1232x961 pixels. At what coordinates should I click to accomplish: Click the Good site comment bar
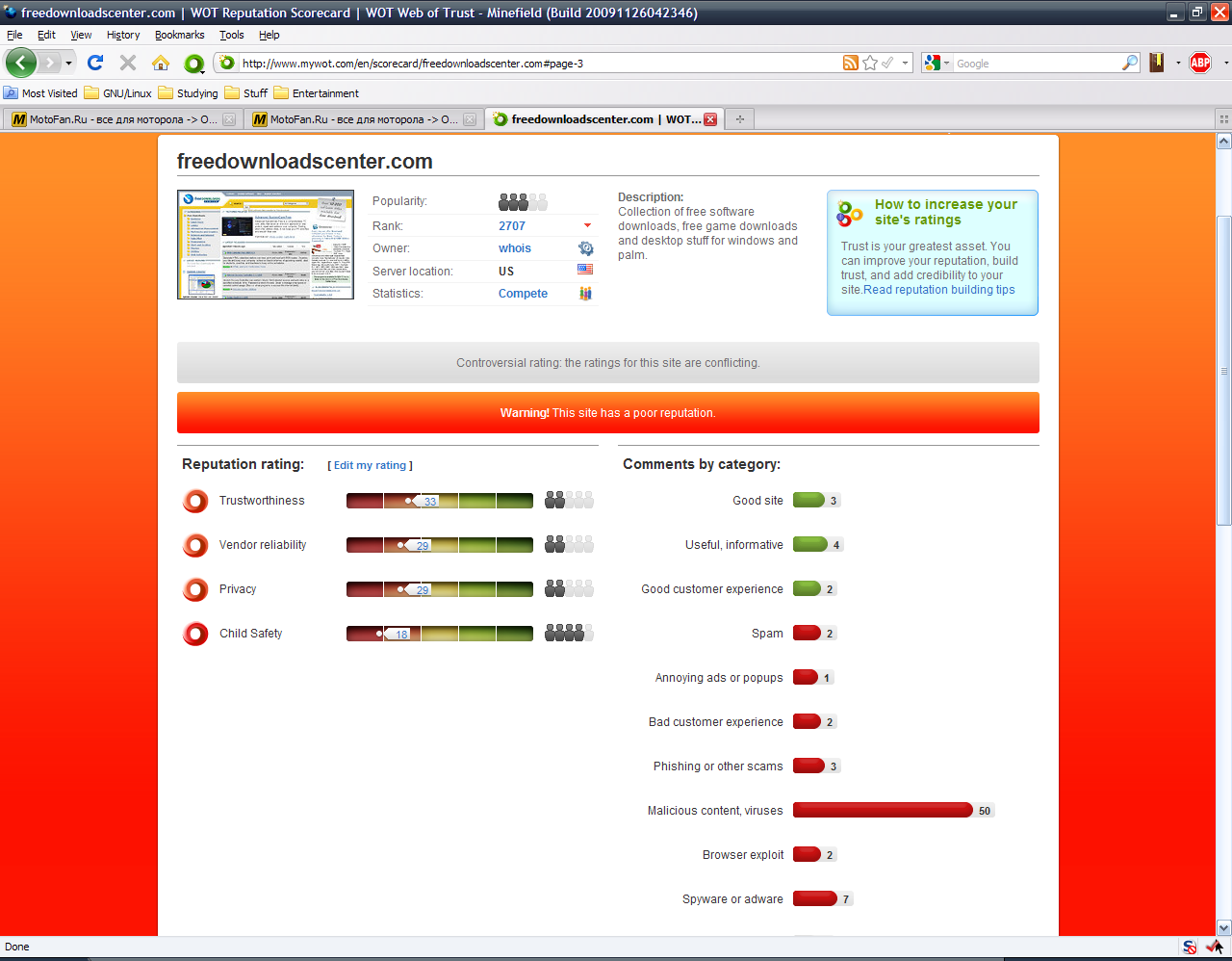pyautogui.click(x=808, y=501)
